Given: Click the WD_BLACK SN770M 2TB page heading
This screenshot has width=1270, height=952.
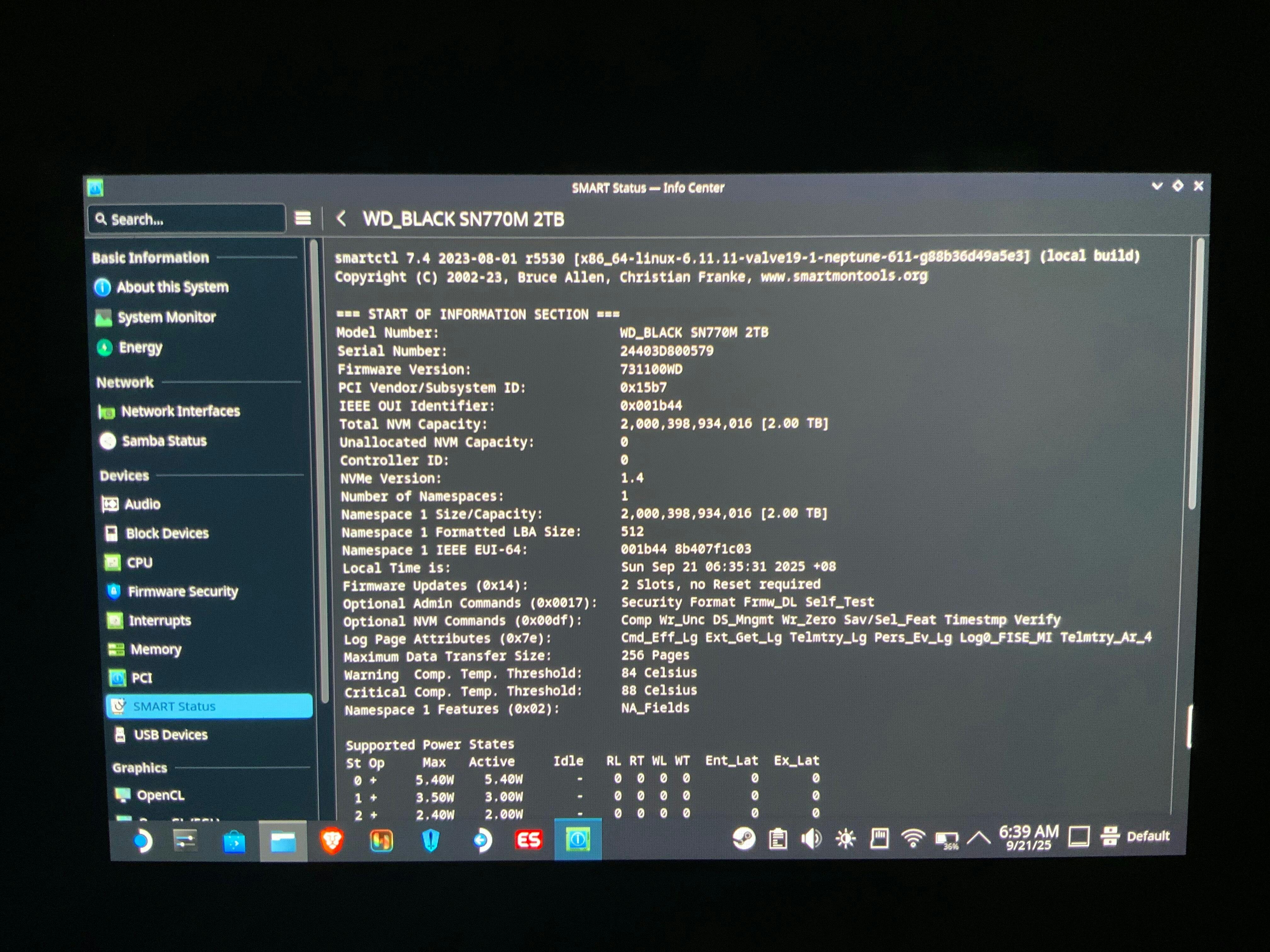Looking at the screenshot, I should point(463,219).
